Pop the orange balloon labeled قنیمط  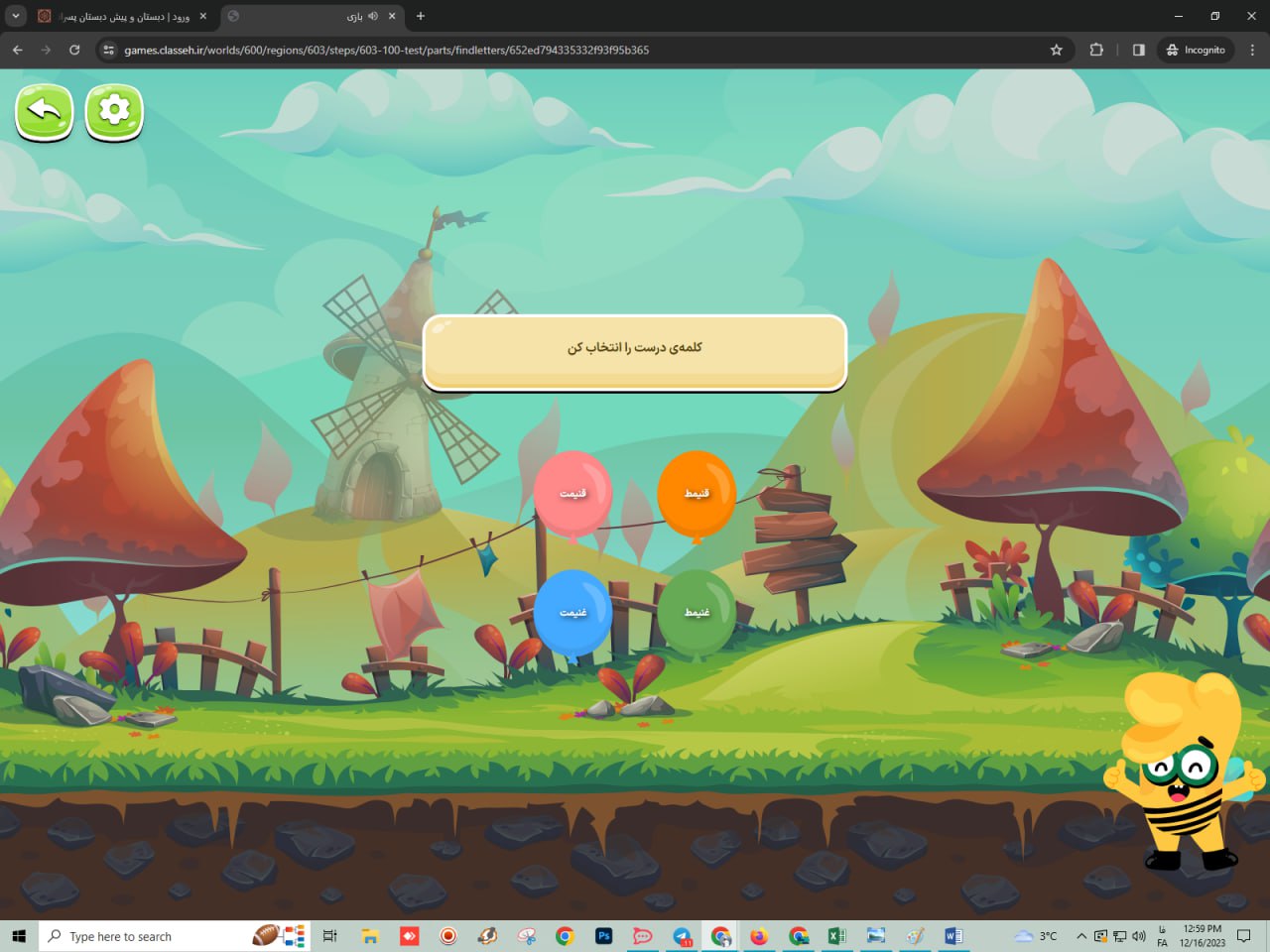point(697,493)
